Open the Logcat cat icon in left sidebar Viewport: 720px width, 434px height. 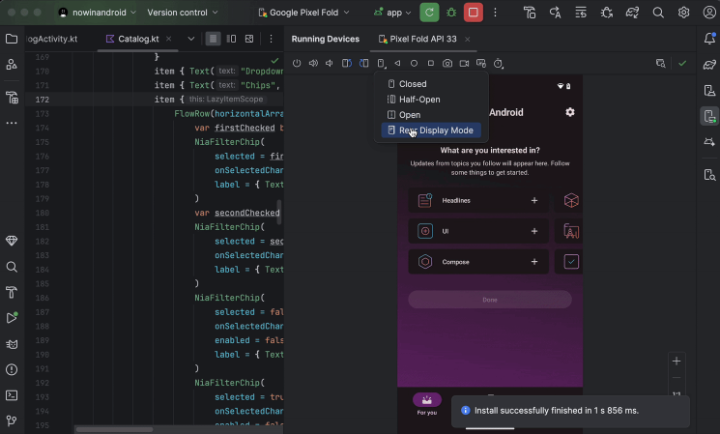tap(11, 344)
